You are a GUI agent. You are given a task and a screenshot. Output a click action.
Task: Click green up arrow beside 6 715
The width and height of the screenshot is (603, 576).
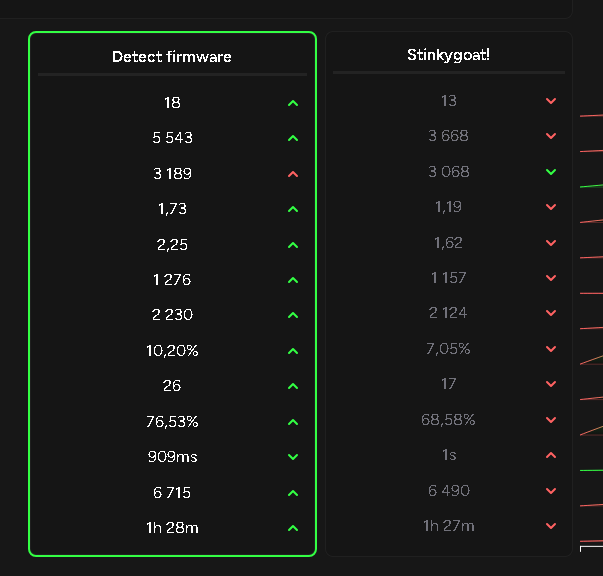tap(293, 493)
